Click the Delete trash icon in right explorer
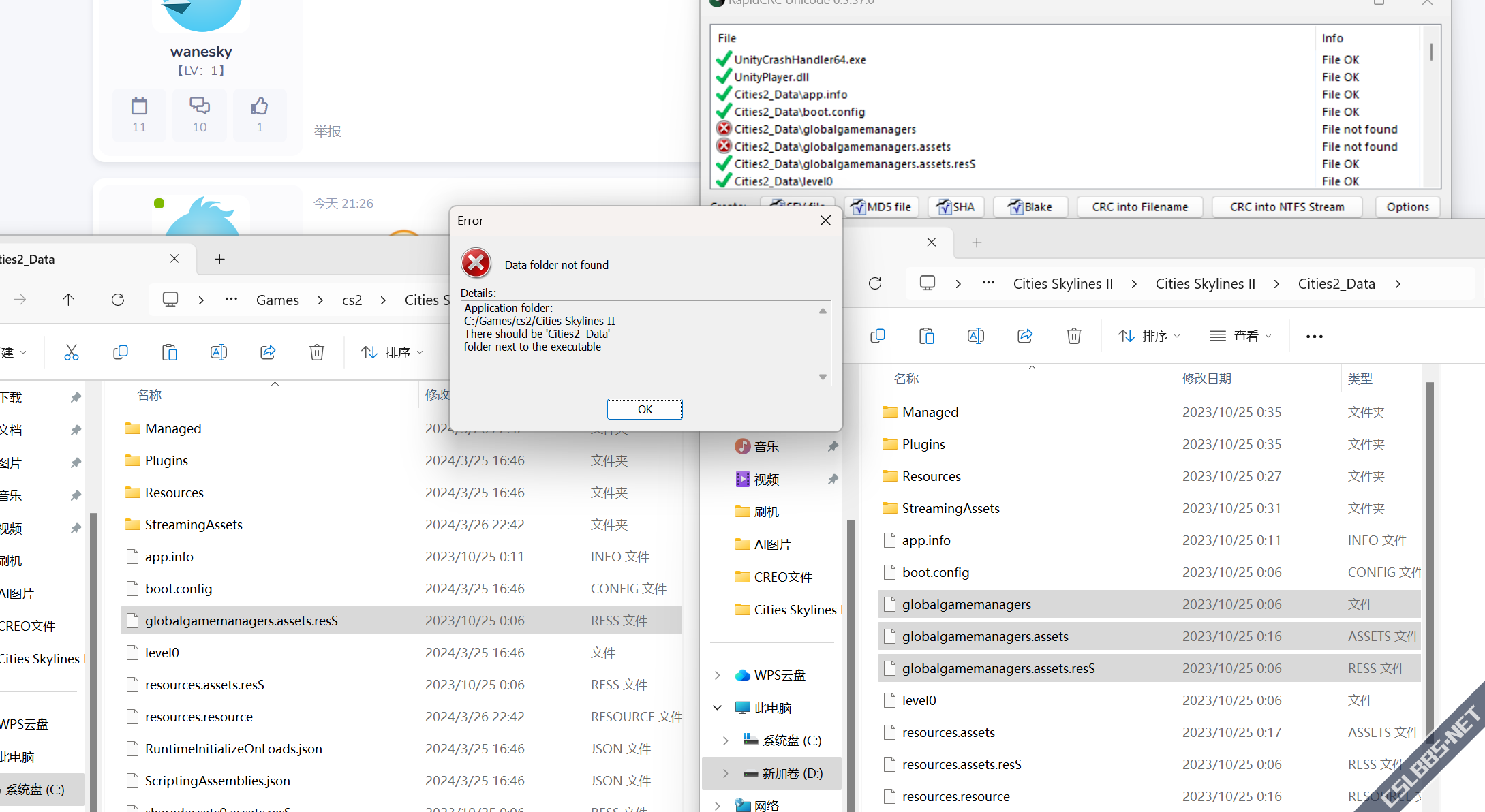The image size is (1485, 812). (1073, 336)
